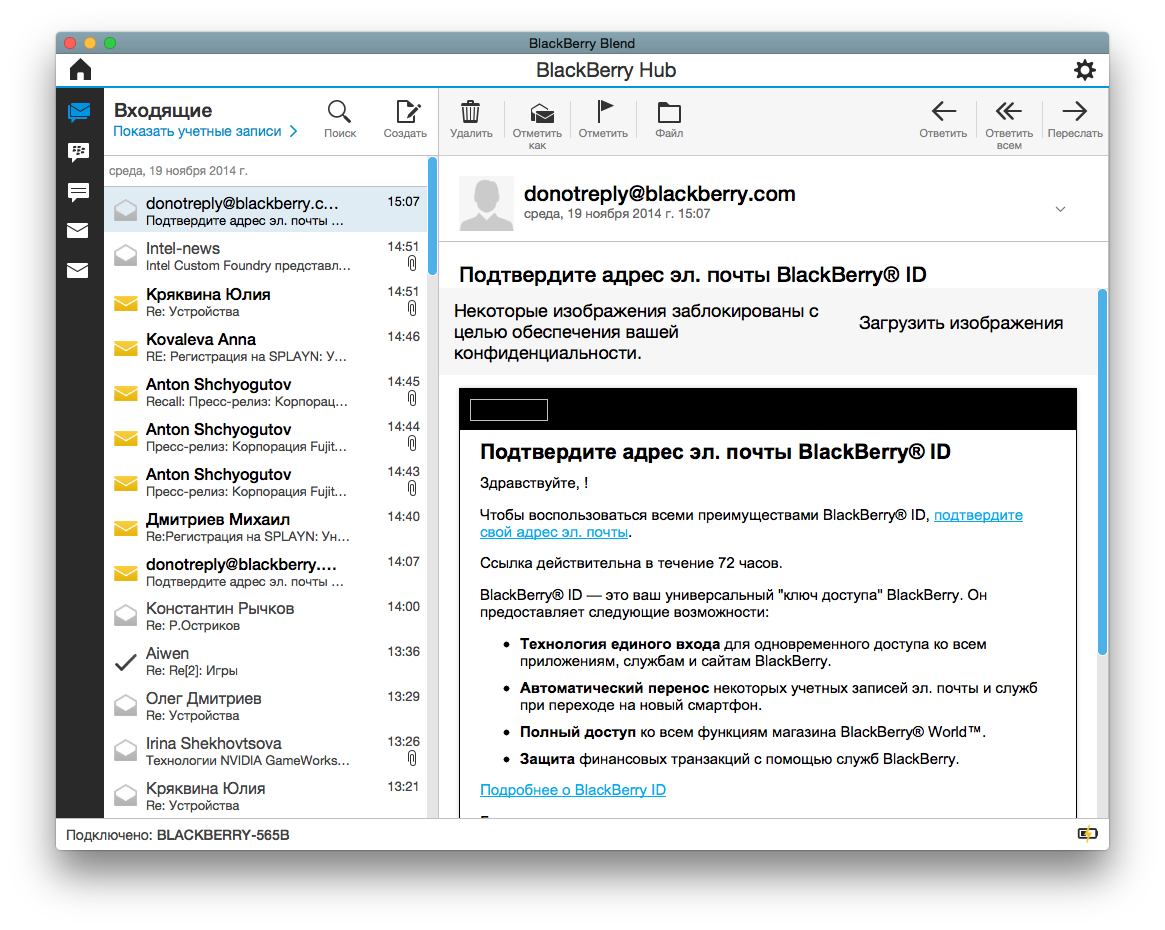Click the battery connection status icon

(1088, 834)
